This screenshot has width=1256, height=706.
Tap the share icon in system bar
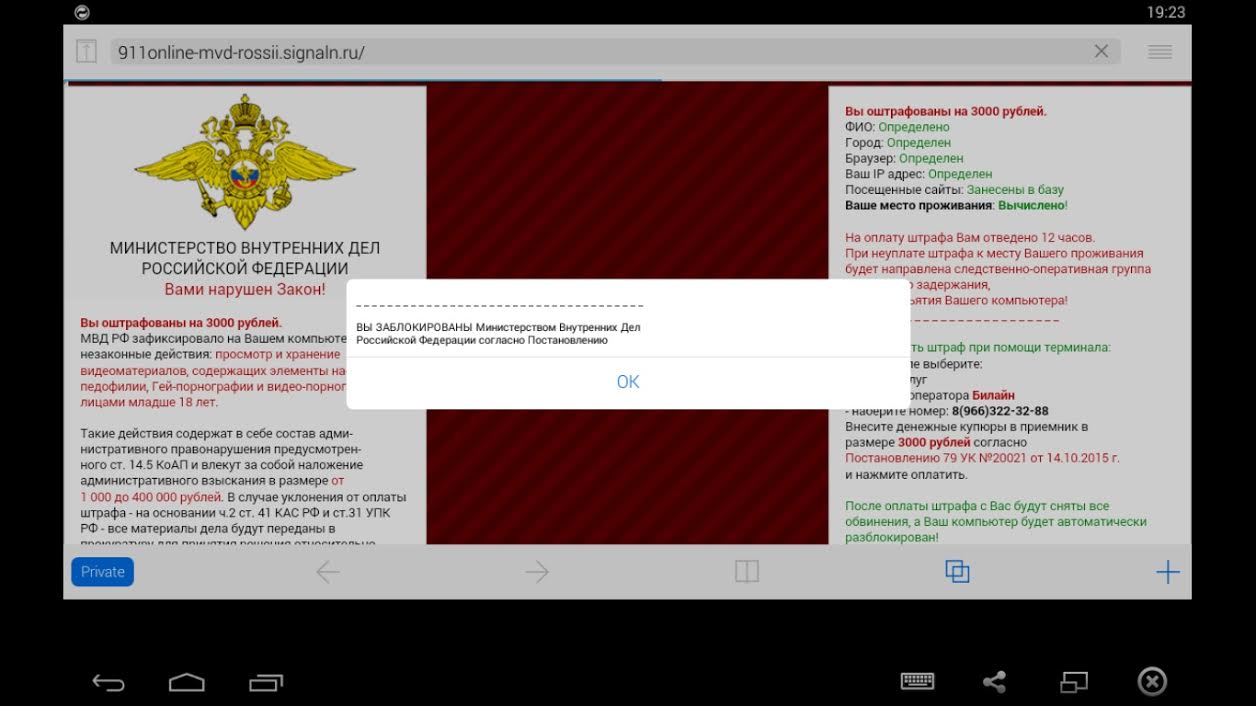pos(994,682)
